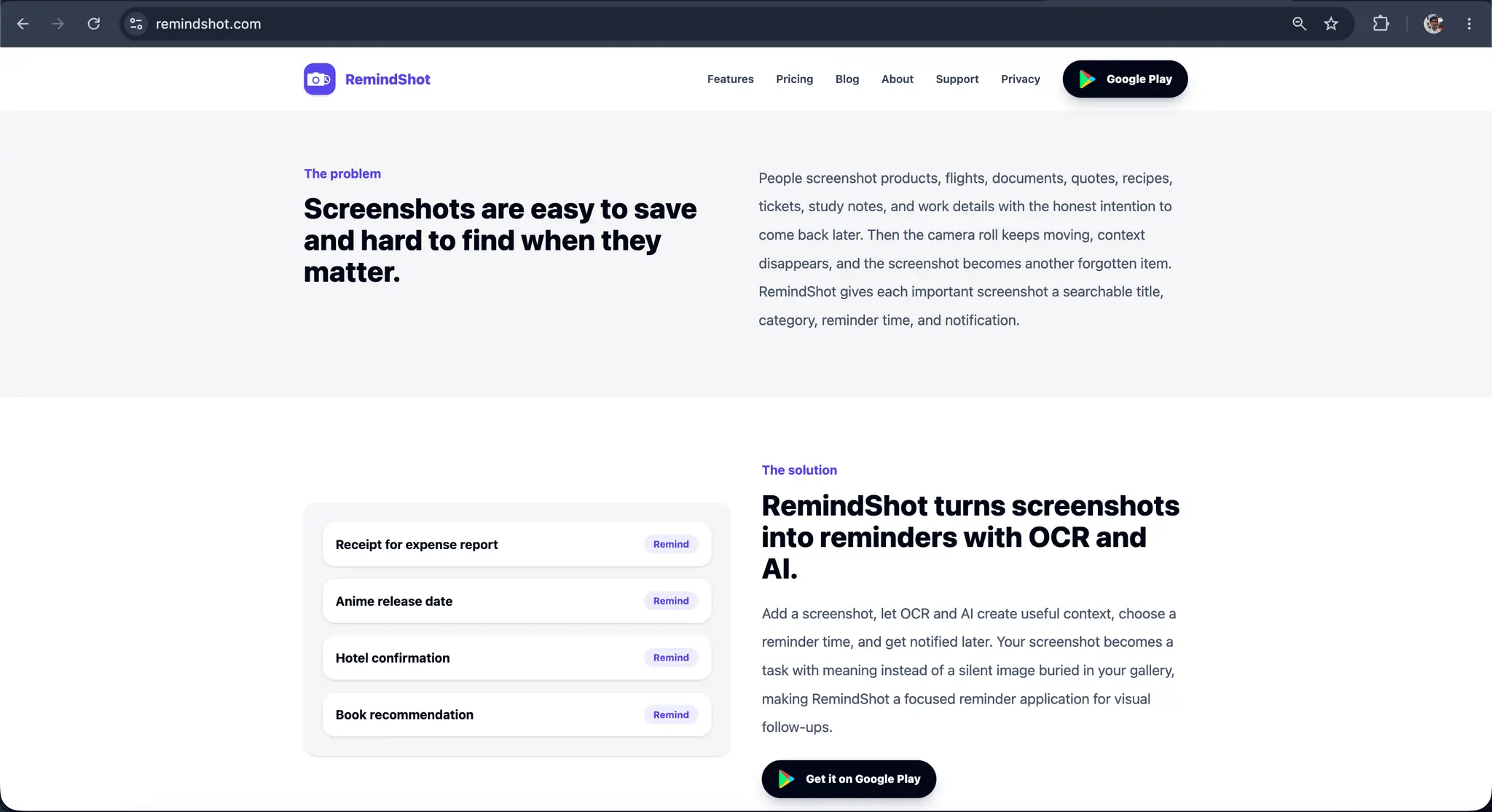Click the zoom magnifier icon in address bar
This screenshot has width=1492, height=812.
tap(1299, 24)
